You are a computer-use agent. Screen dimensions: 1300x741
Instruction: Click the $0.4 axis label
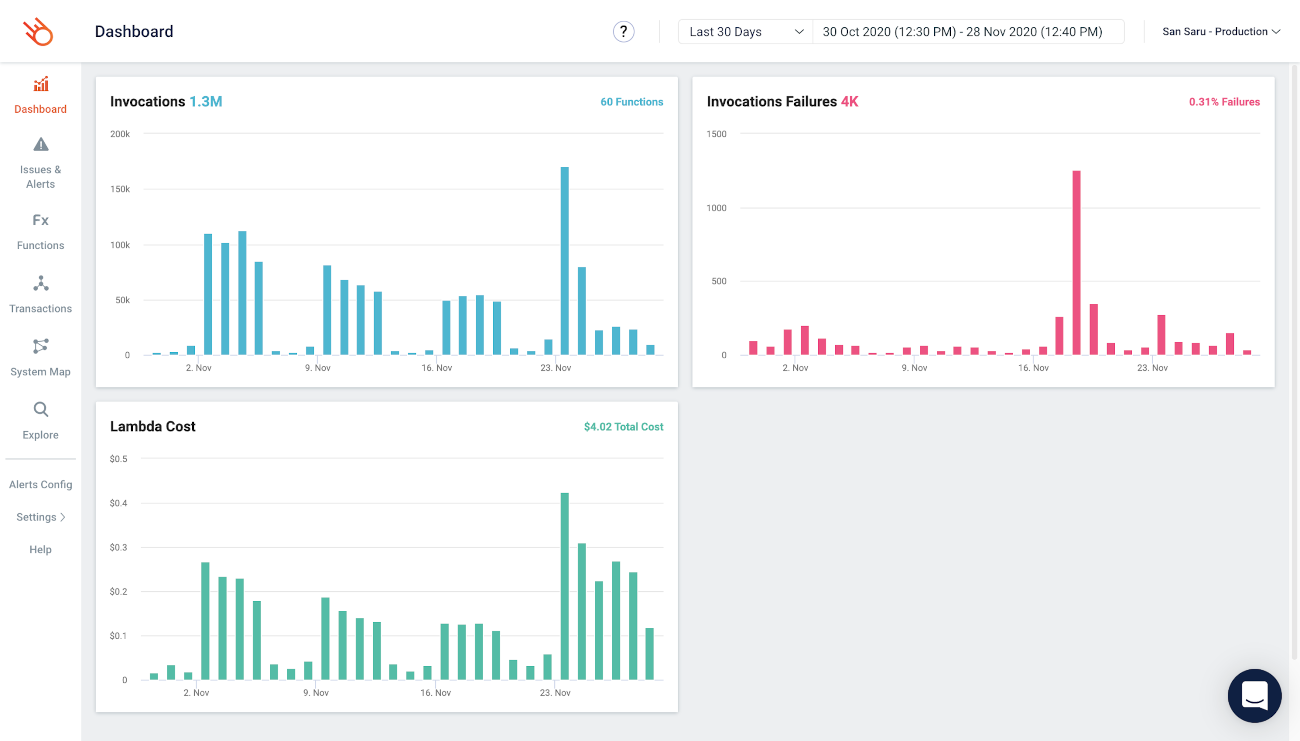pyautogui.click(x=119, y=503)
